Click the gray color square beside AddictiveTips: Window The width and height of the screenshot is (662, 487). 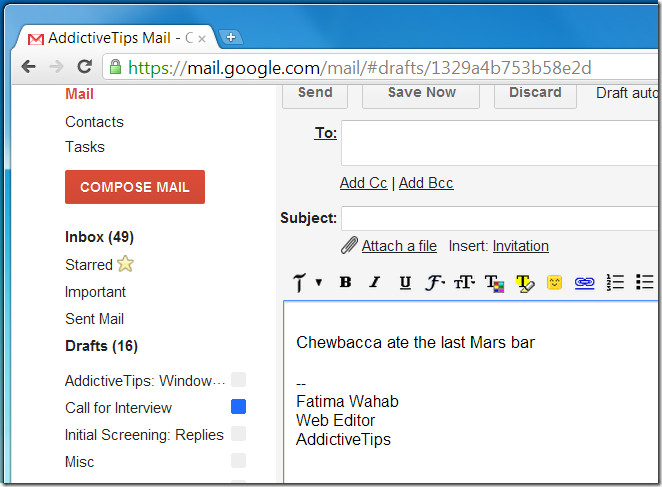point(238,379)
